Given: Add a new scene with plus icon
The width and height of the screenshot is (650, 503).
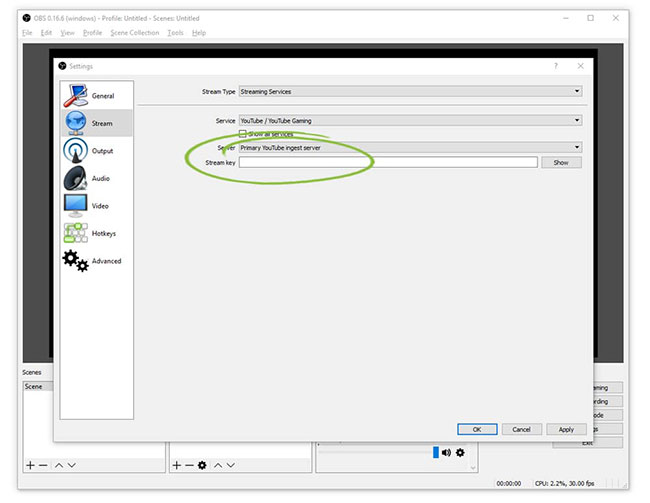Looking at the screenshot, I should pos(30,466).
